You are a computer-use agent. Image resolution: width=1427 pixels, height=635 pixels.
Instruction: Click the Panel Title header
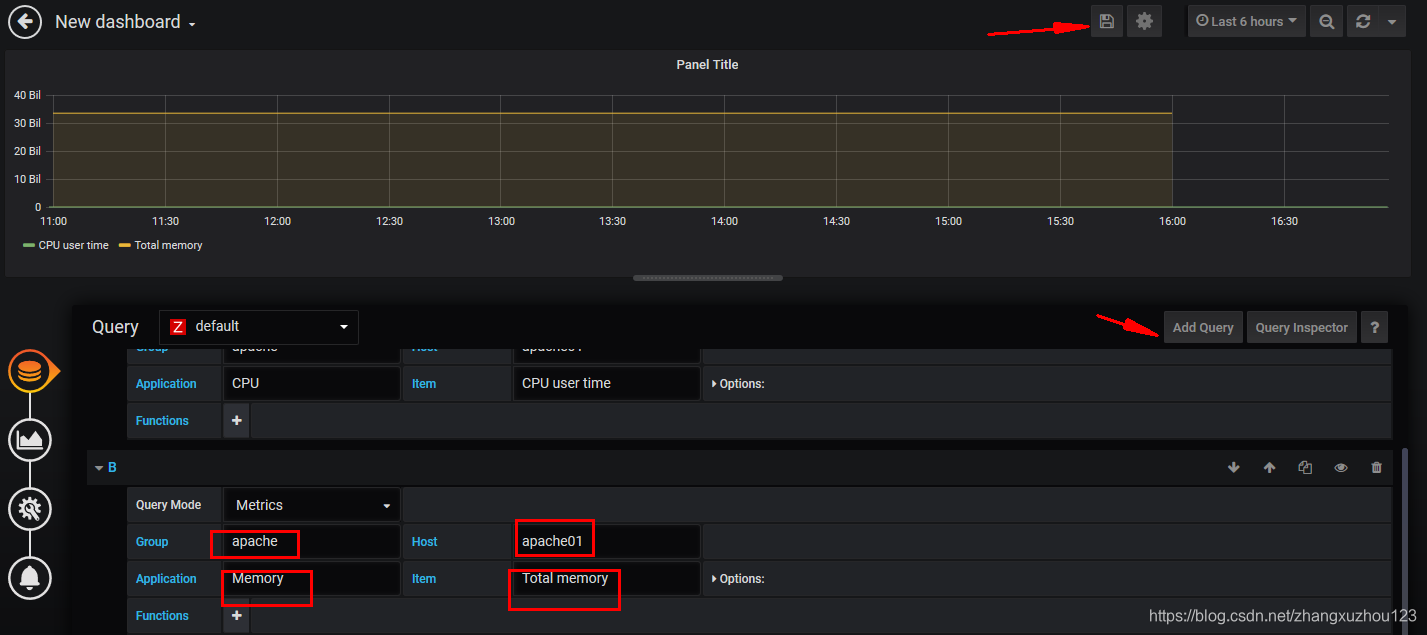tap(707, 64)
